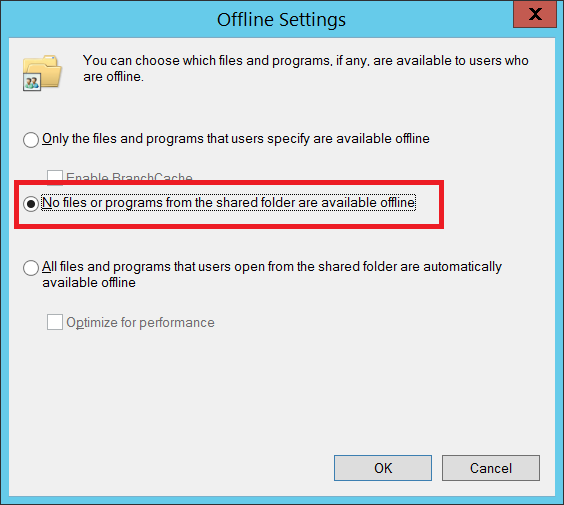Click the 'You can choose which files' description
The image size is (564, 505).
(306, 60)
